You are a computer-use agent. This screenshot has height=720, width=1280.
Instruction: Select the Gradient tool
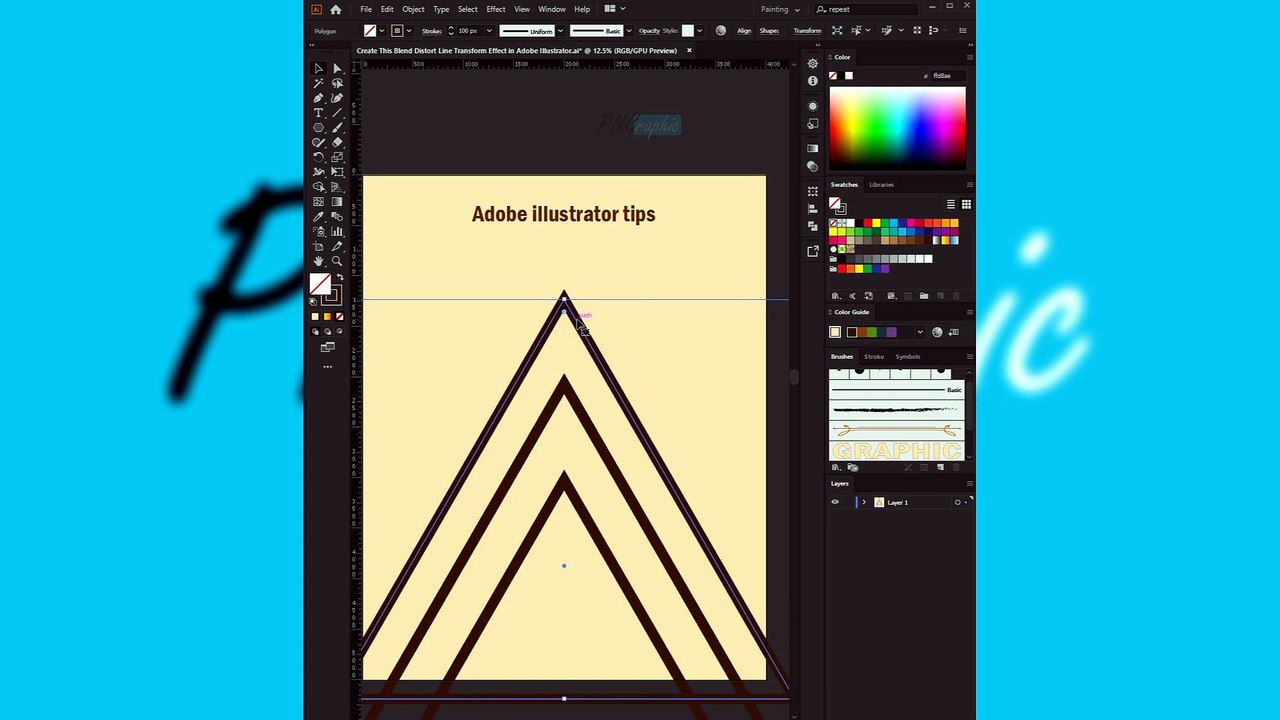click(x=337, y=201)
